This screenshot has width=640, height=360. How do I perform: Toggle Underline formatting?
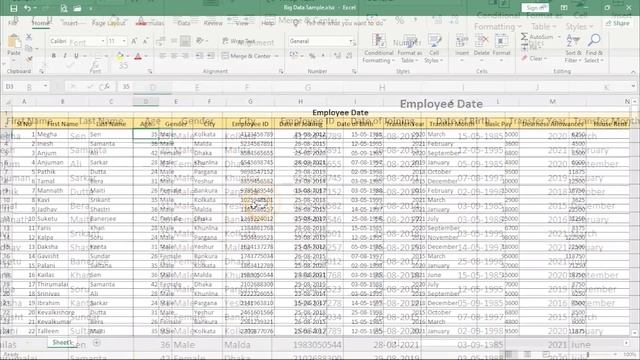pyautogui.click(x=76, y=56)
